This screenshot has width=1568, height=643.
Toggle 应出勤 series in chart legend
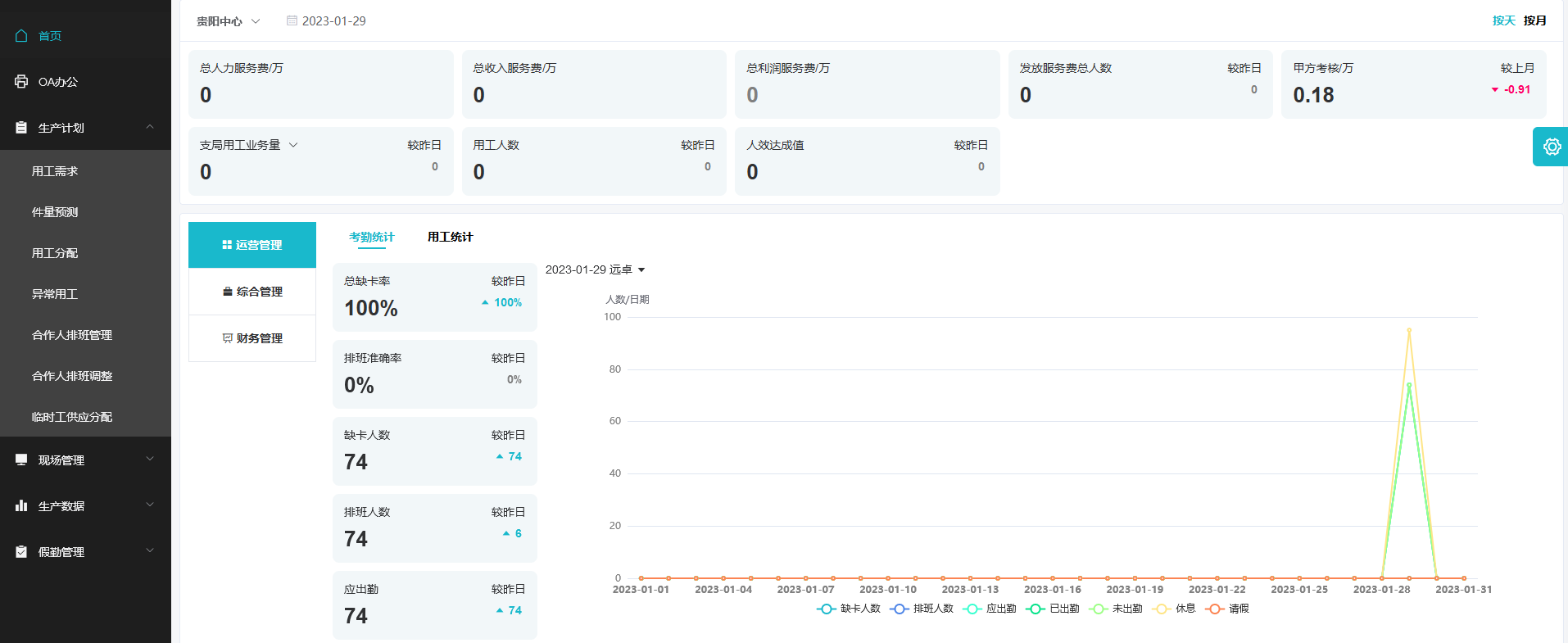990,609
